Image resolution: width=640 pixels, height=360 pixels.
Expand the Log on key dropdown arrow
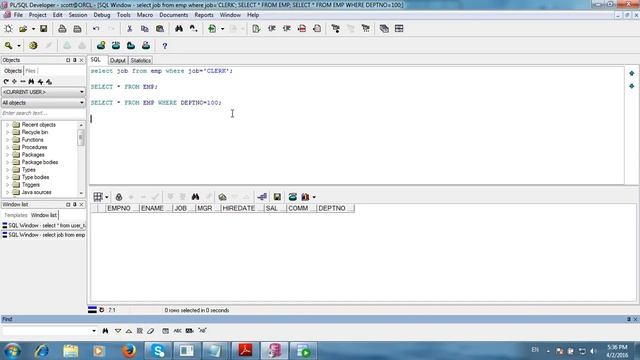click(19, 46)
